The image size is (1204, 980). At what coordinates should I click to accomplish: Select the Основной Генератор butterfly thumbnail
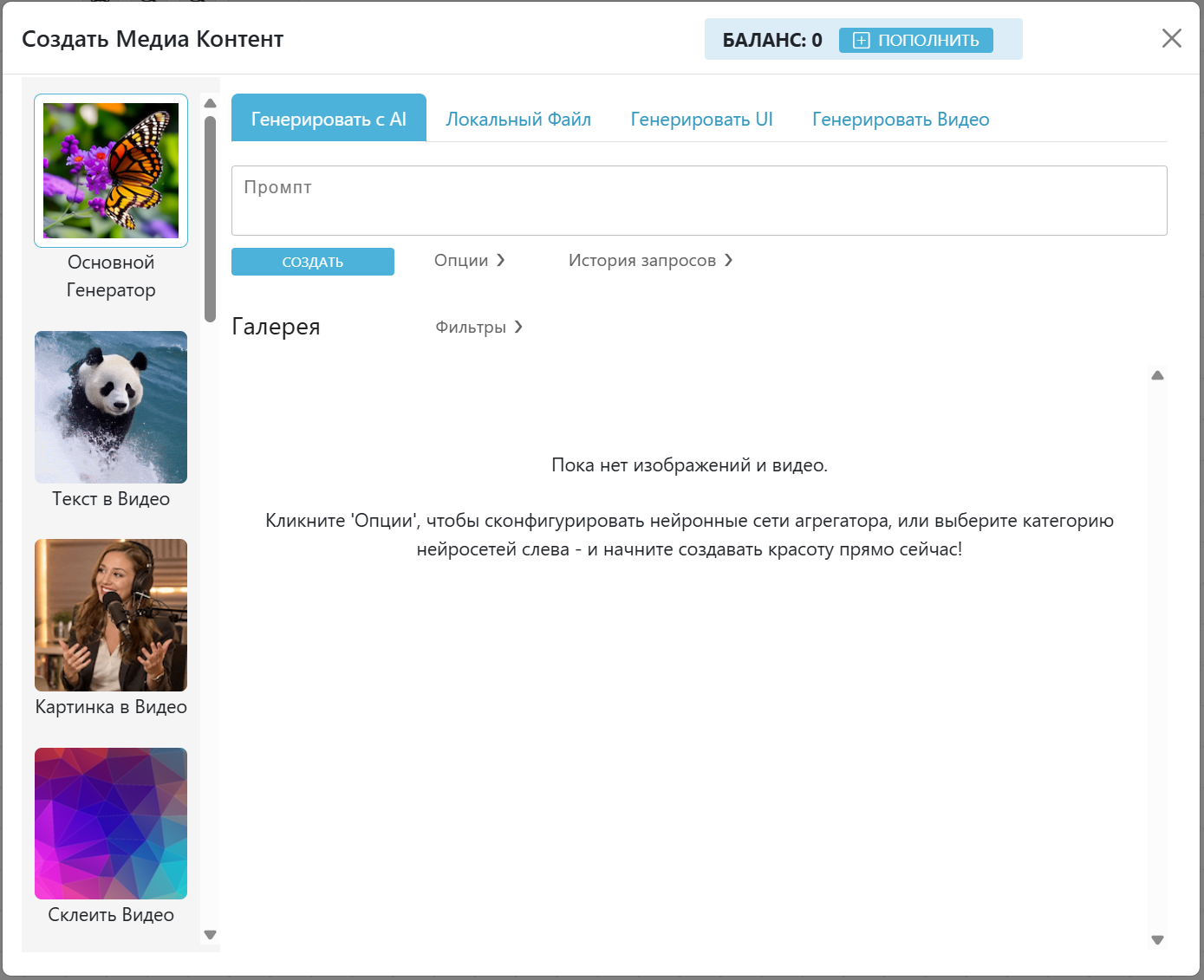tap(111, 171)
